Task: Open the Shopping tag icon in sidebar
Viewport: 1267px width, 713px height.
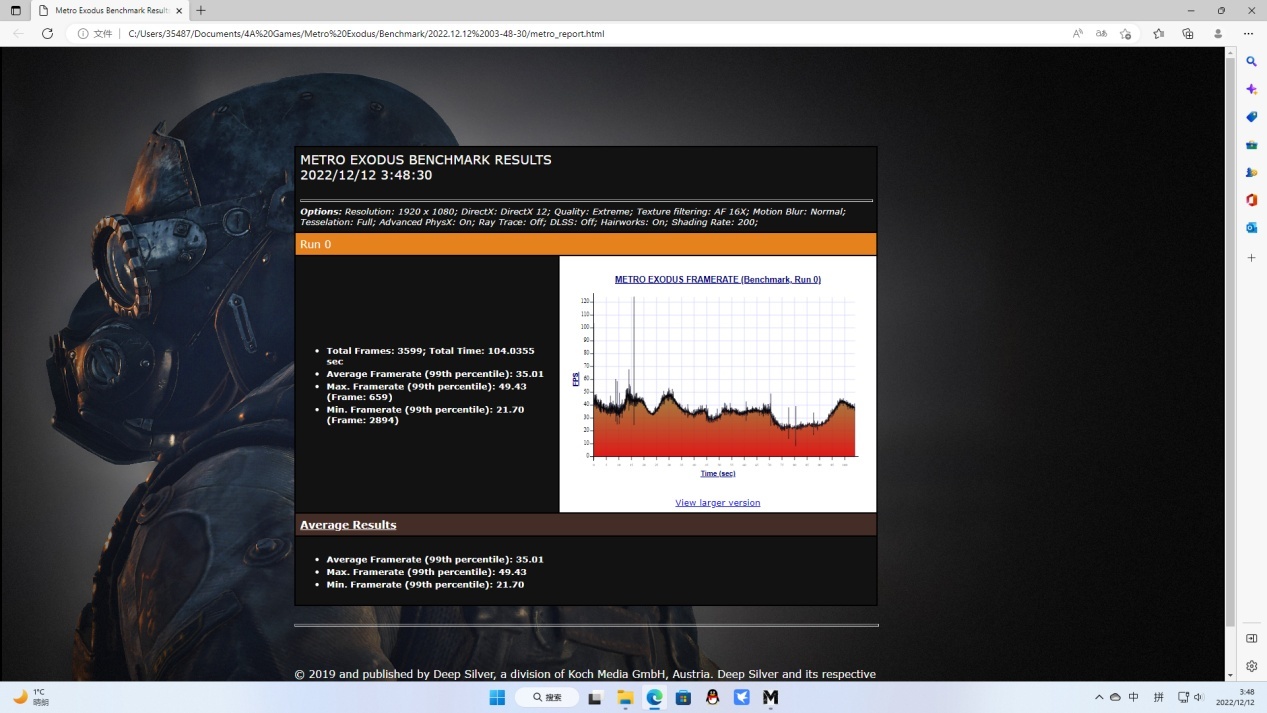Action: pos(1251,117)
